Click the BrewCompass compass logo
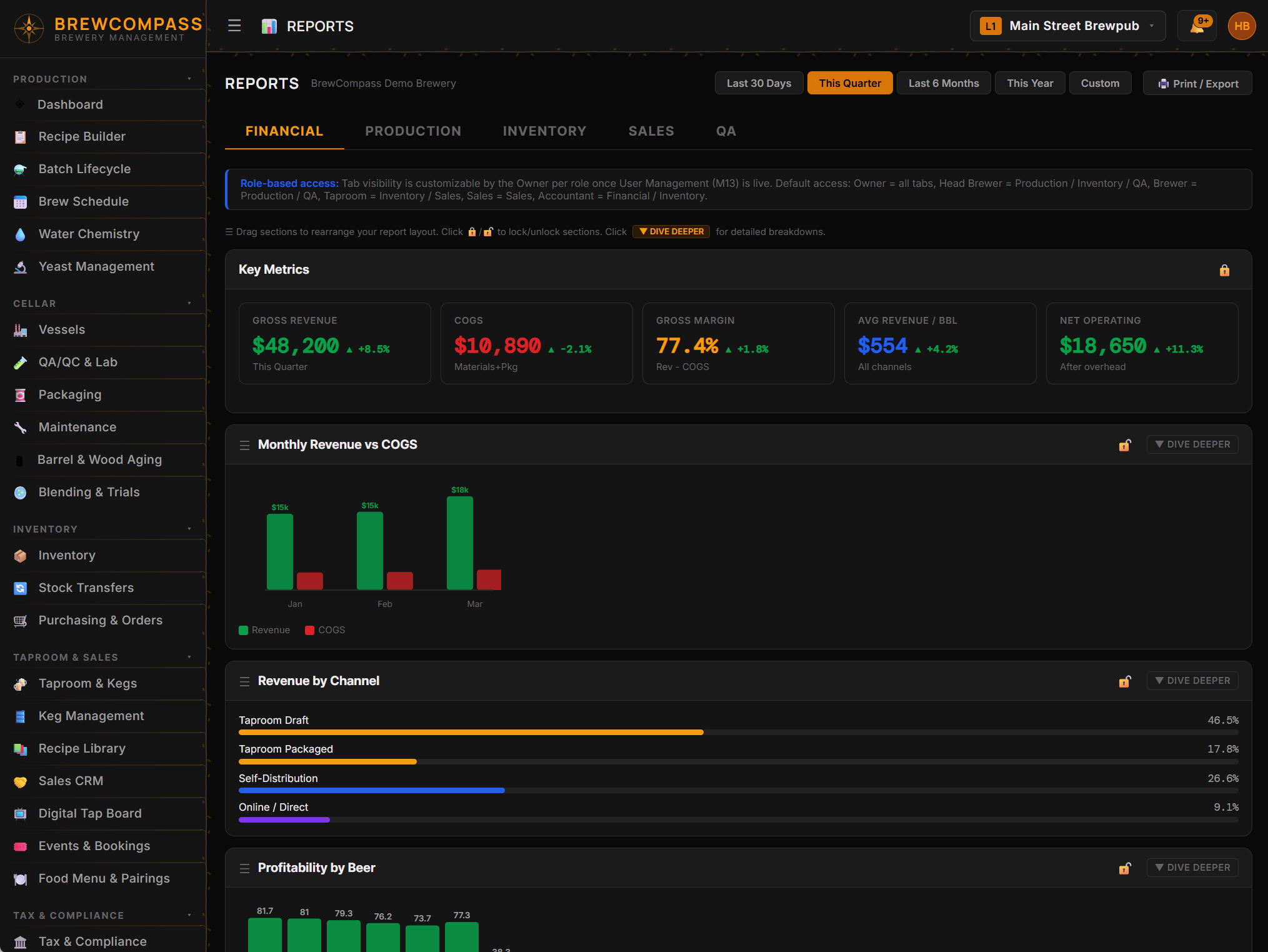 tap(29, 28)
